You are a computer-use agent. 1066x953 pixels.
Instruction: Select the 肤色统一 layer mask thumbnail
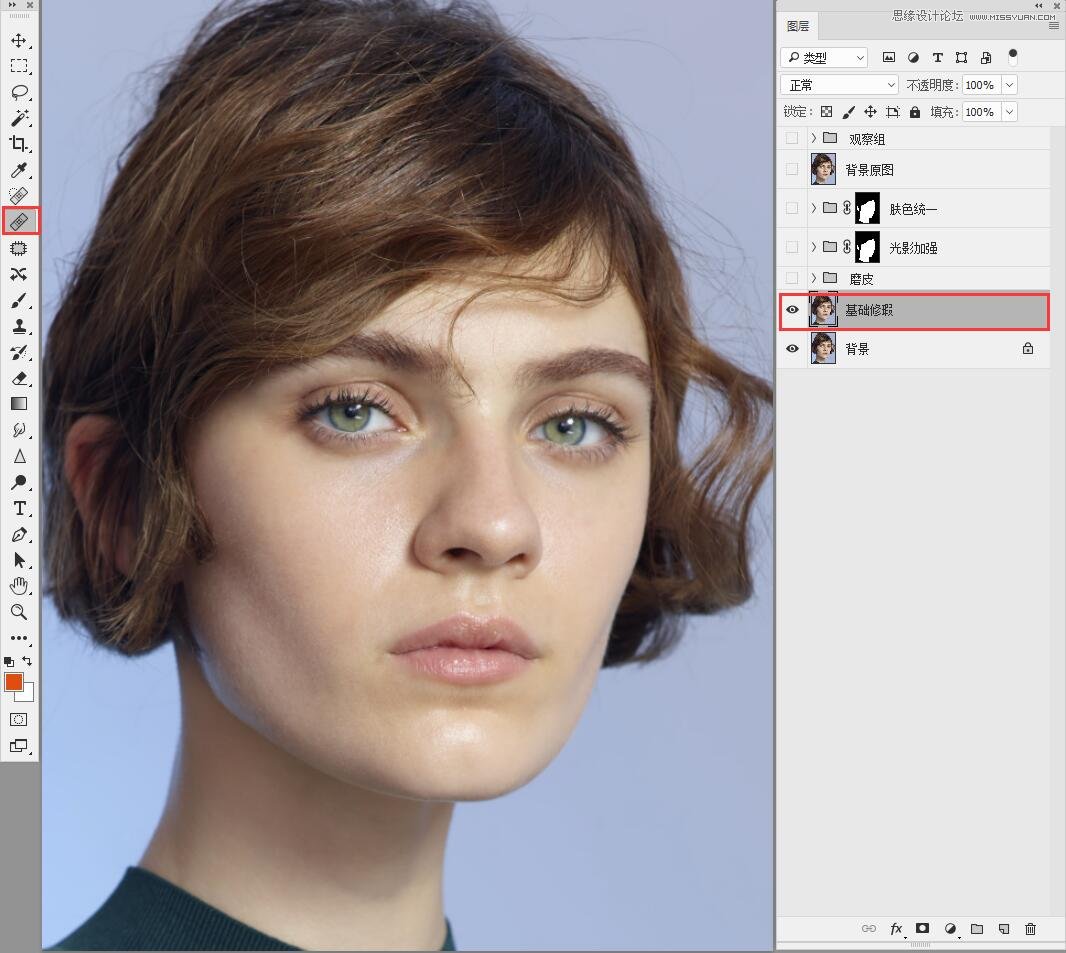867,208
